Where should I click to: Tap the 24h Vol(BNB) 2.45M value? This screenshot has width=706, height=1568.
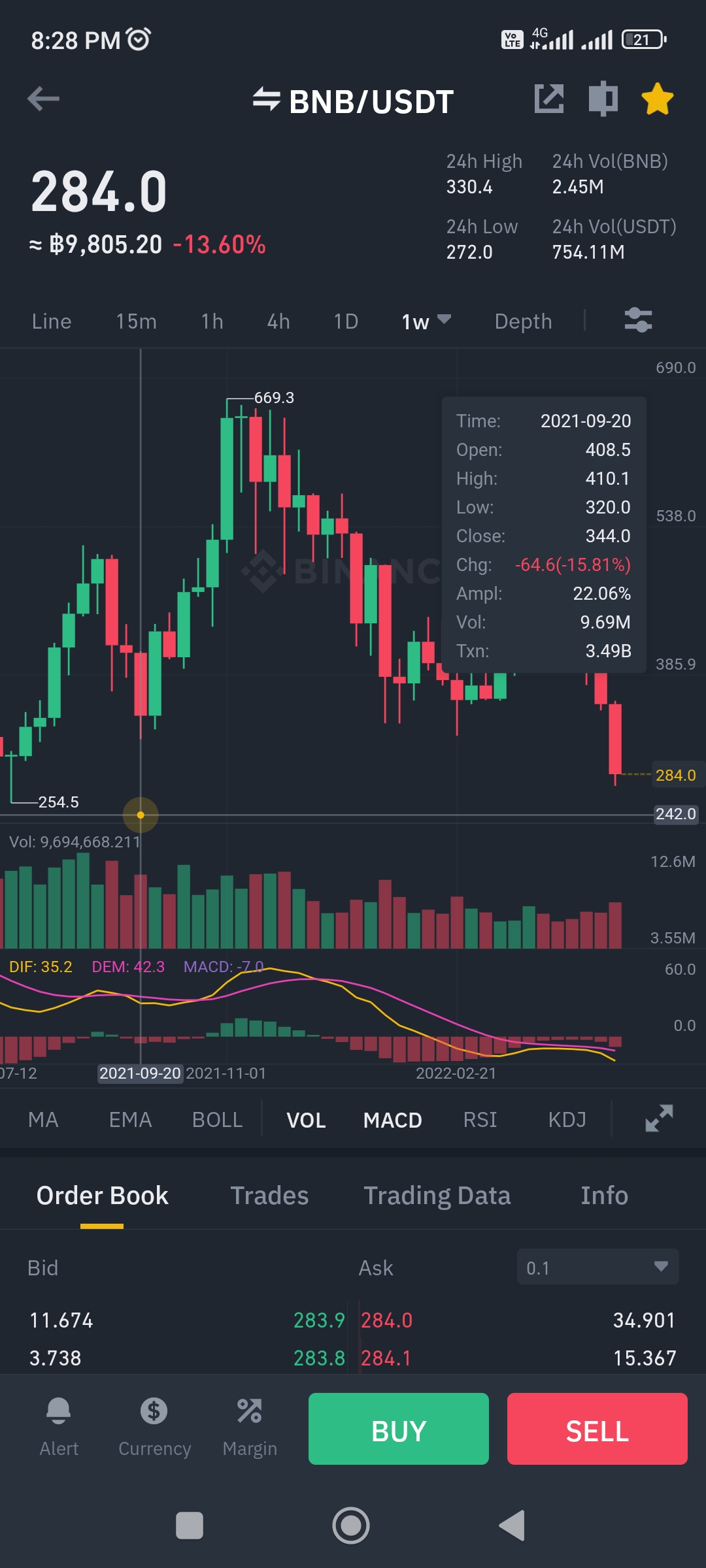coord(578,187)
